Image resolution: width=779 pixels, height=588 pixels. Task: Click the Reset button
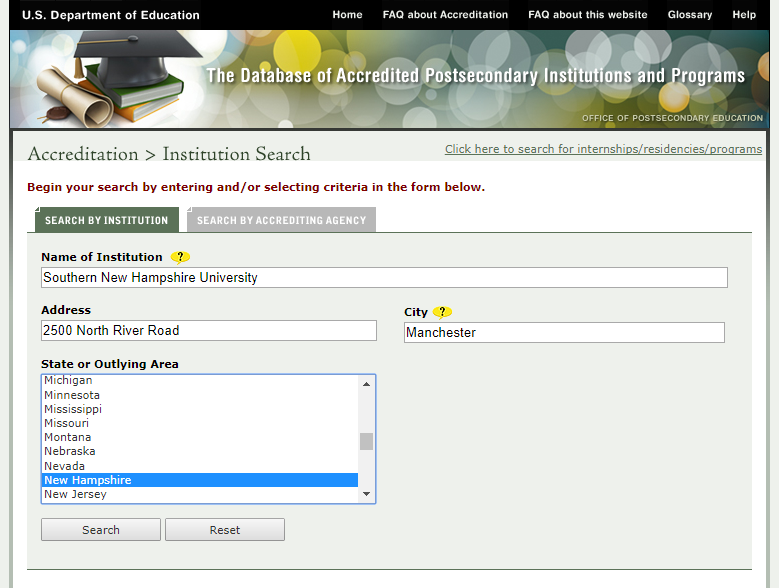[x=225, y=530]
